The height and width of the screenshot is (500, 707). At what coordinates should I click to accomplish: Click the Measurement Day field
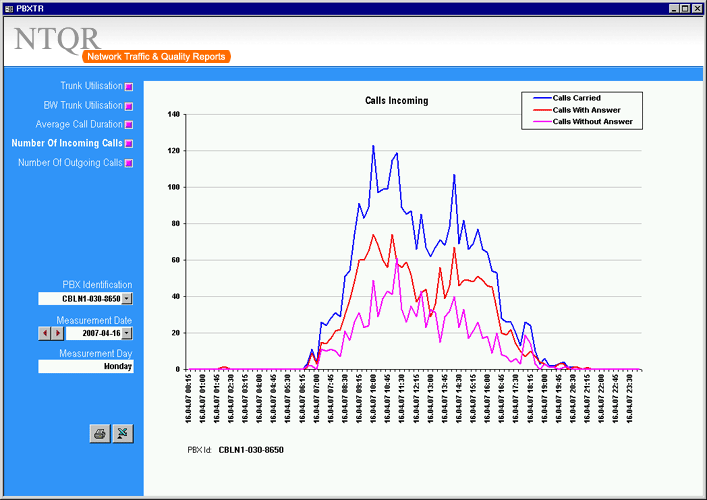pos(86,366)
